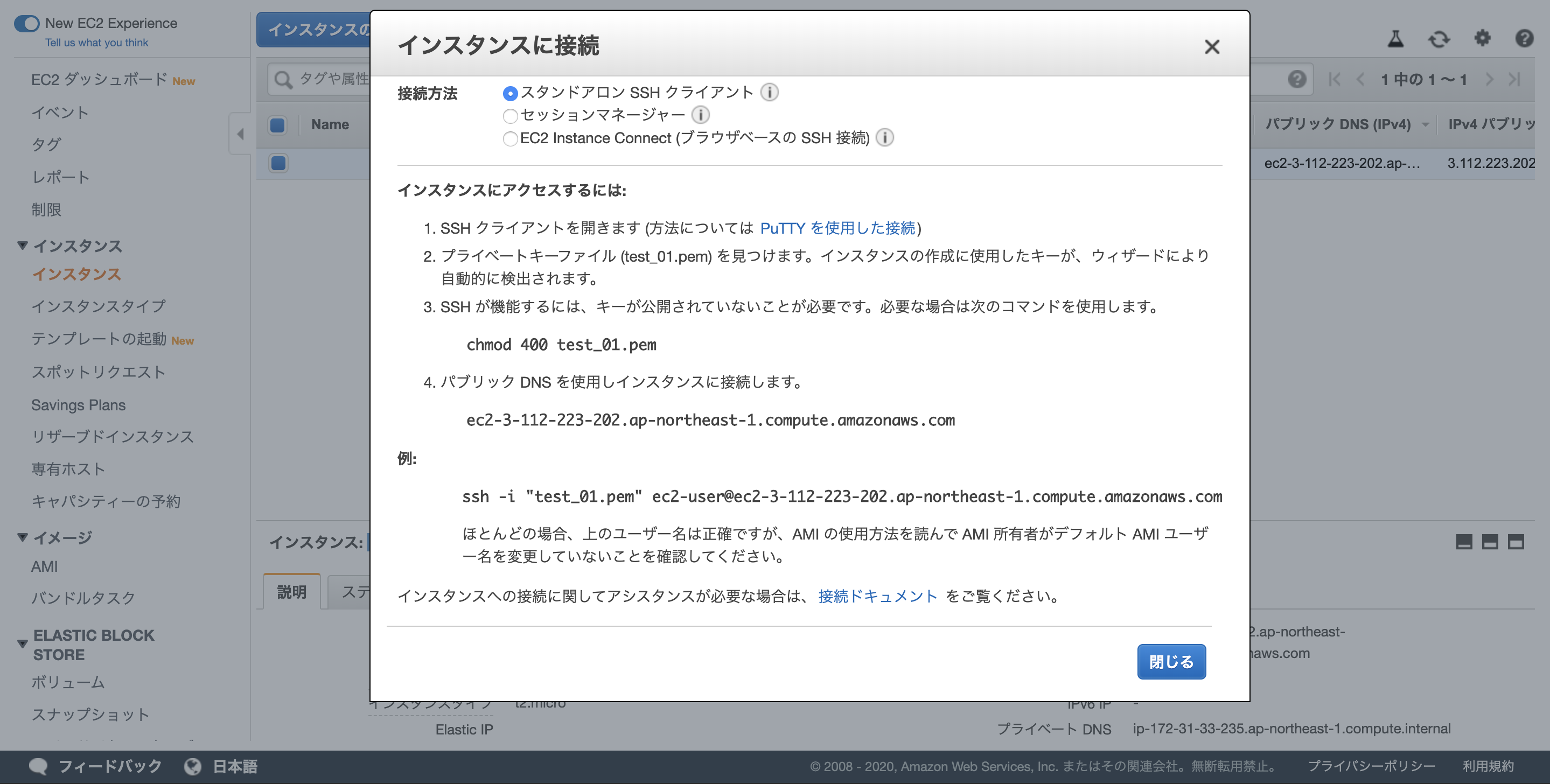
Task: Open the Tell us what you think link
Action: click(96, 43)
